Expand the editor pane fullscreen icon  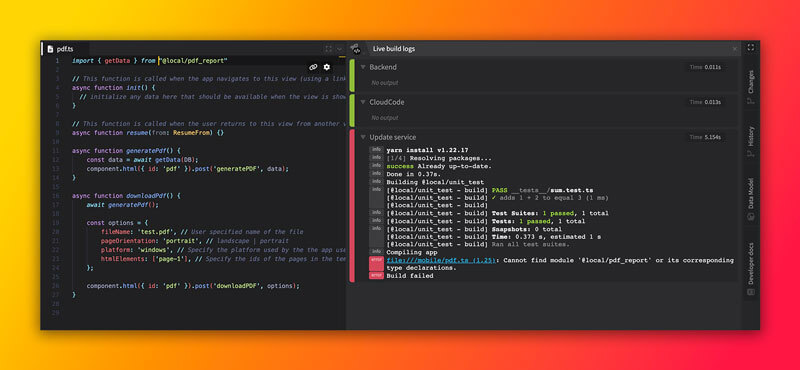tap(329, 49)
